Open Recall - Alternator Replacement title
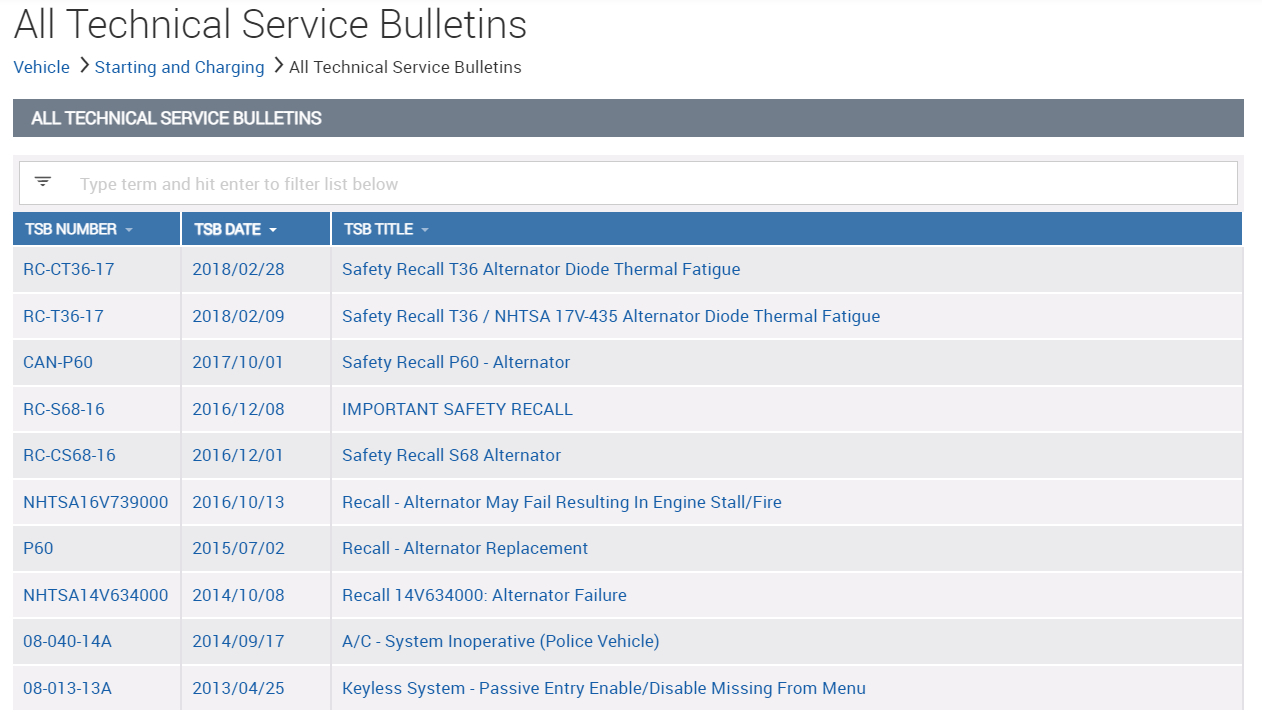 coord(465,548)
